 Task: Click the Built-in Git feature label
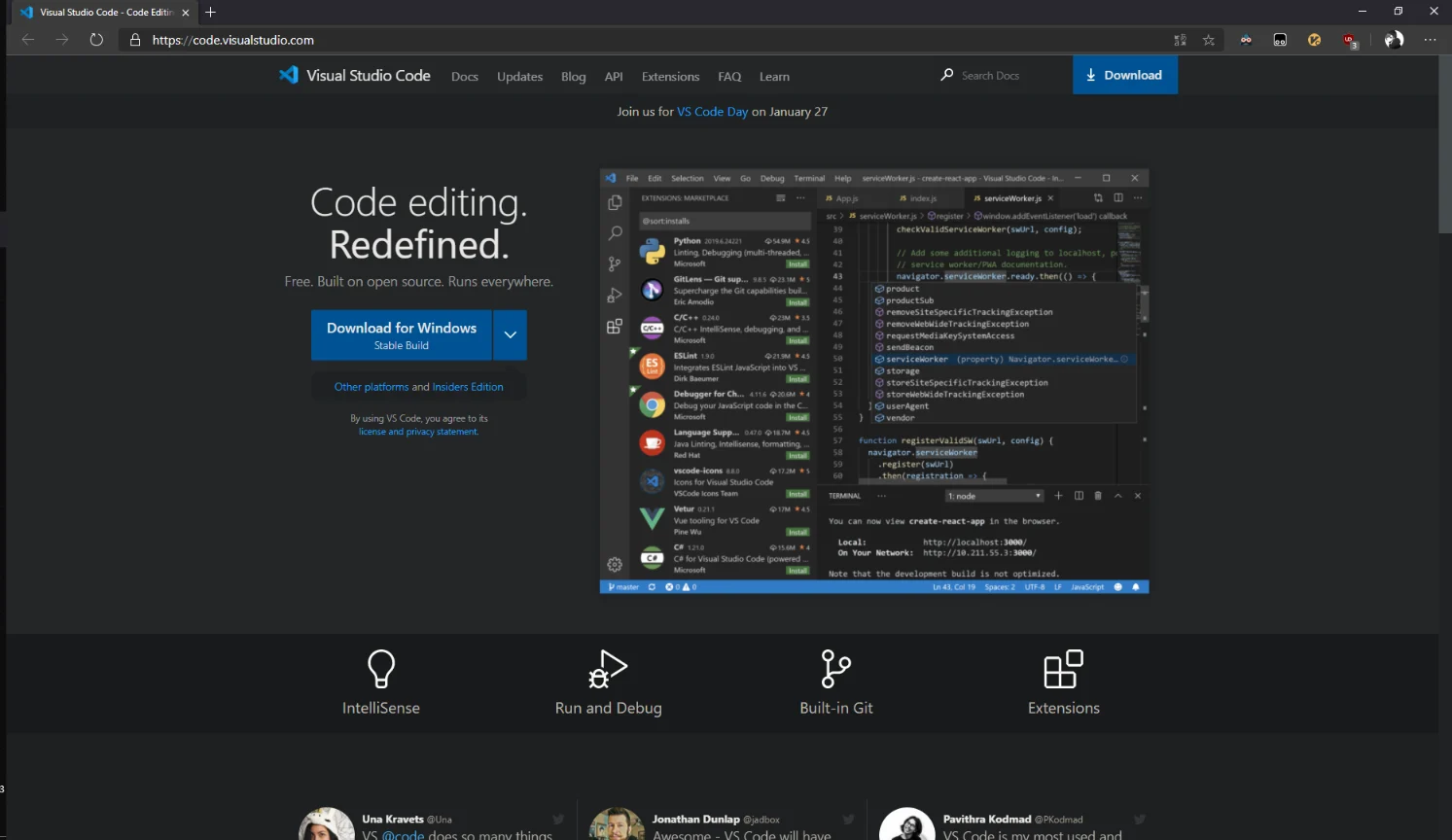[836, 708]
